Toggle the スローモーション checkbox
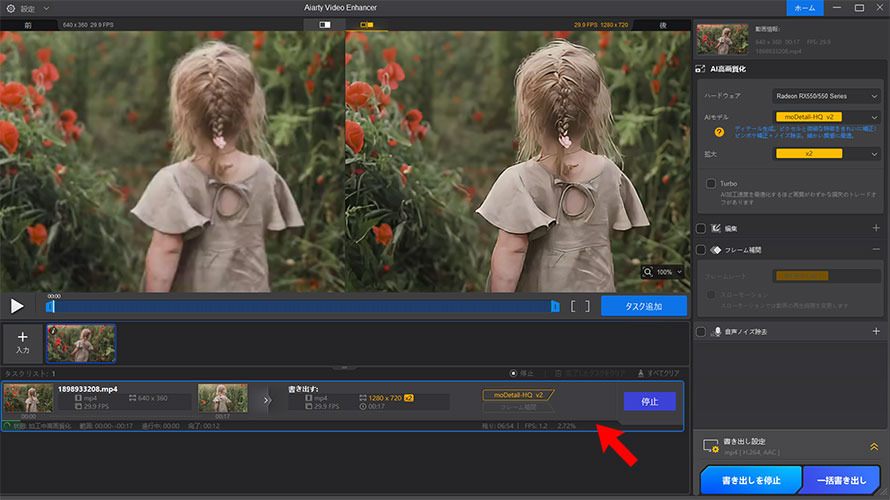890x500 pixels. (x=711, y=295)
